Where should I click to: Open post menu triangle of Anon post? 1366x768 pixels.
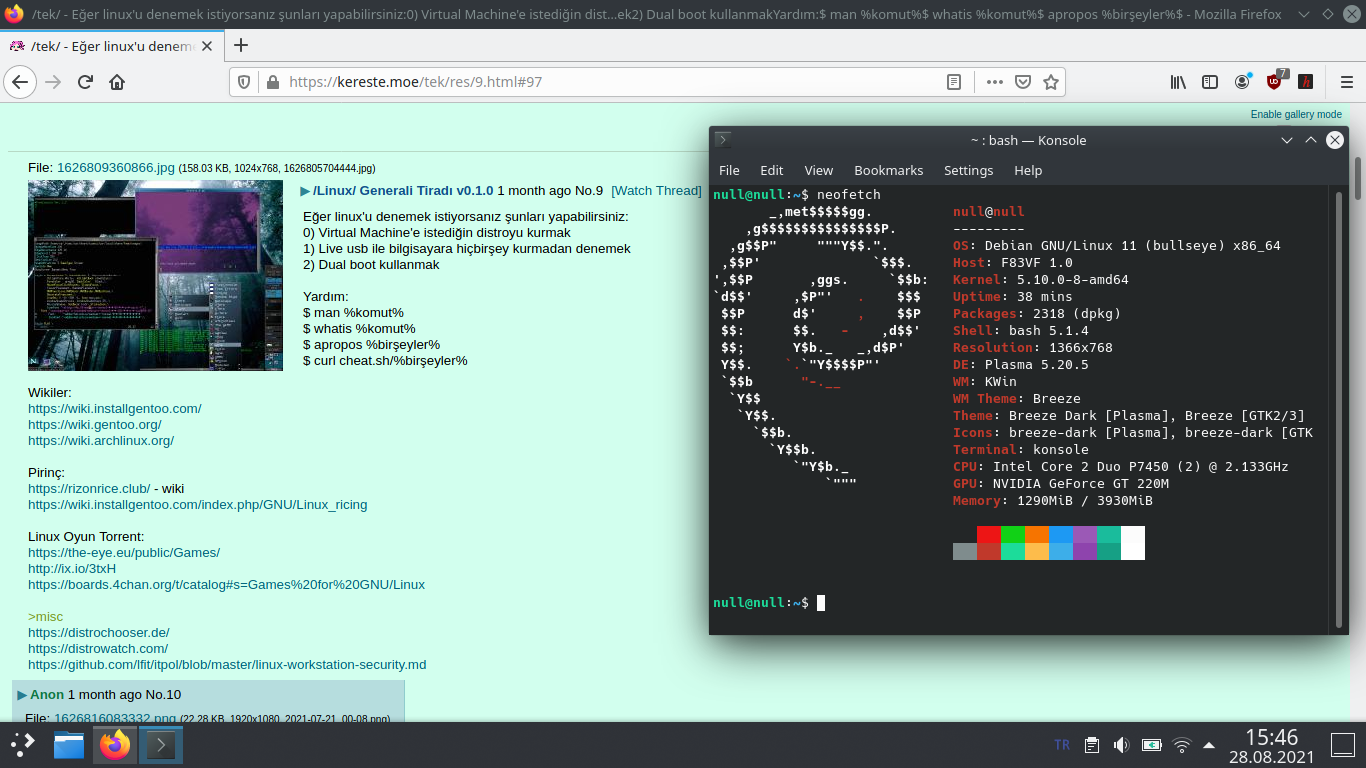[22, 694]
